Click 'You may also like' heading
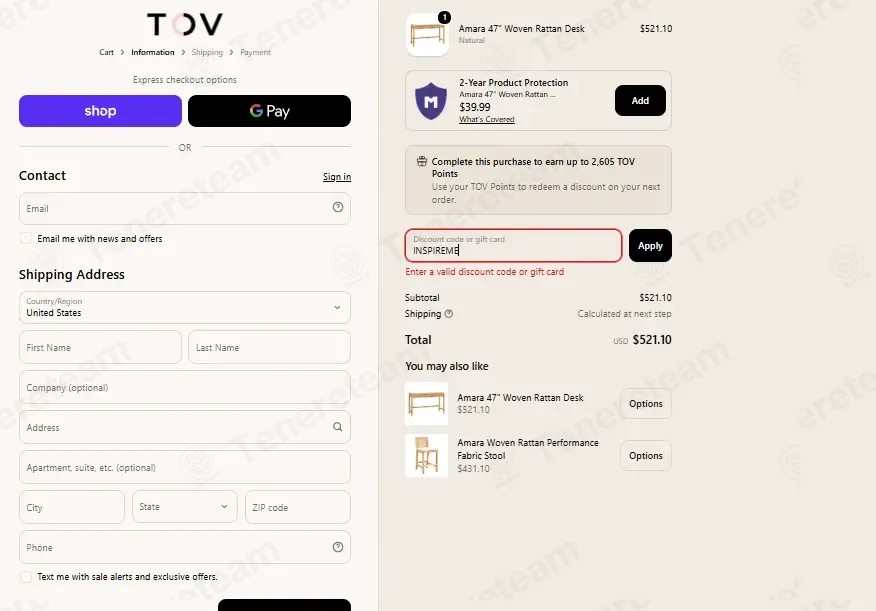Screen dimensions: 876x611 point(447,366)
